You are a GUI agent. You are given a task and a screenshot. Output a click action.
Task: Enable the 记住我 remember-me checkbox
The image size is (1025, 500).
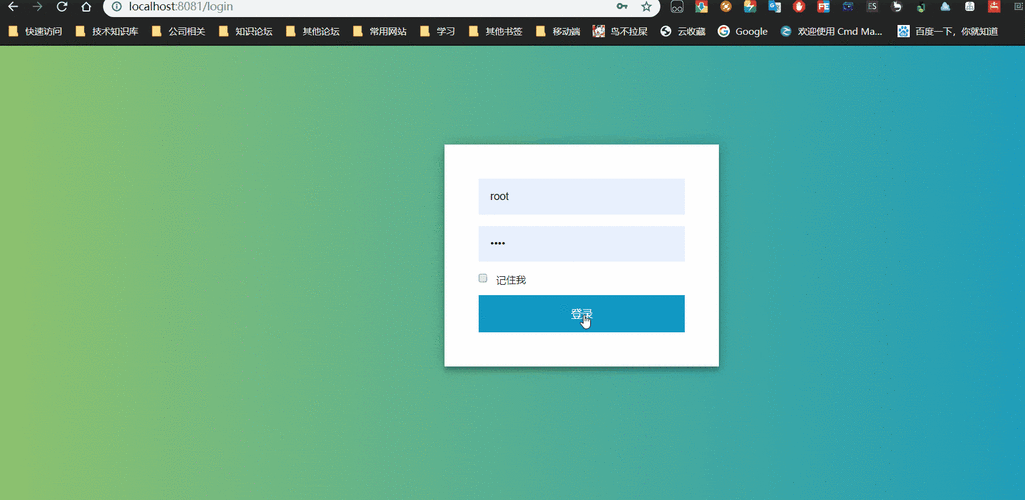point(483,278)
